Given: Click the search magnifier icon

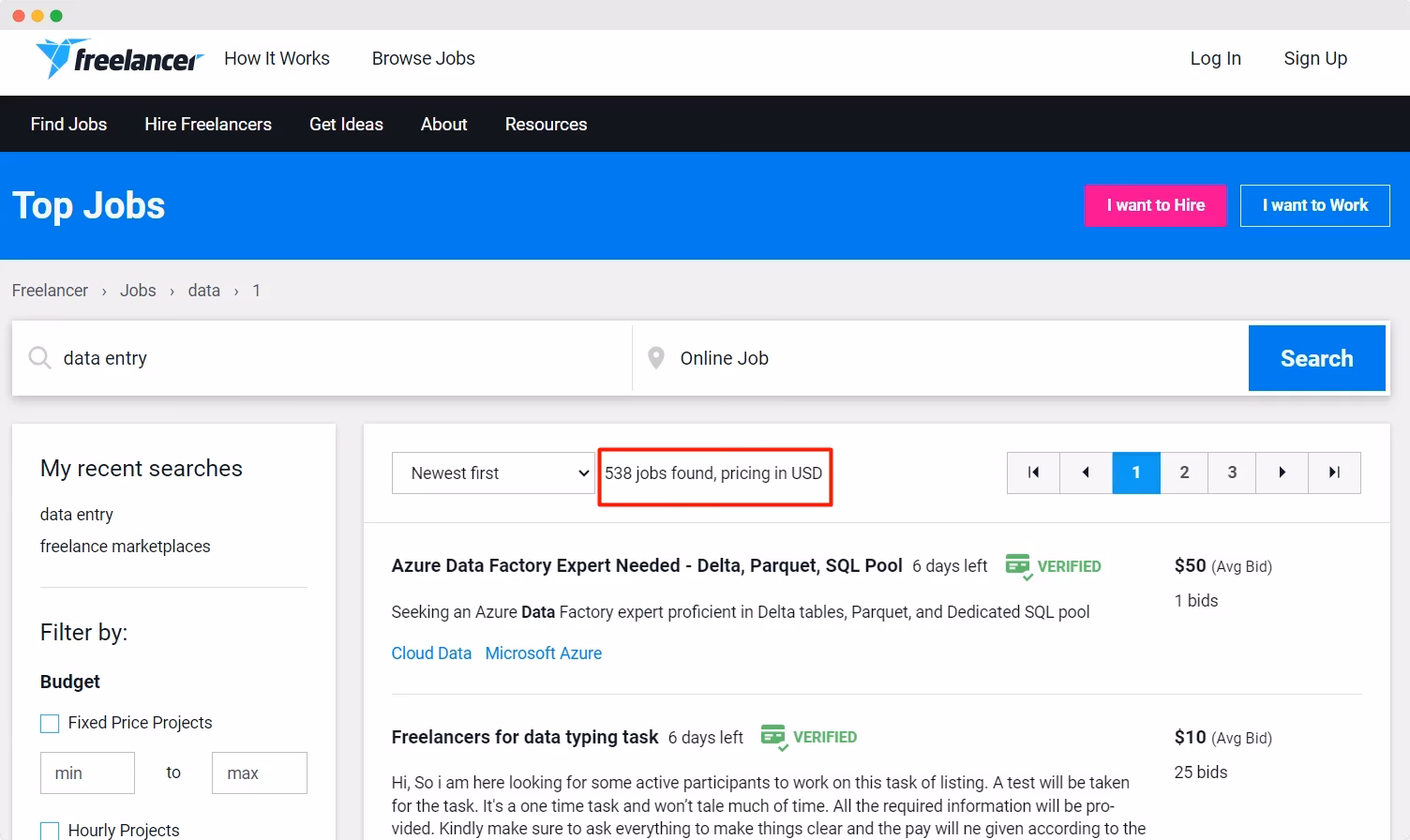Looking at the screenshot, I should point(39,358).
